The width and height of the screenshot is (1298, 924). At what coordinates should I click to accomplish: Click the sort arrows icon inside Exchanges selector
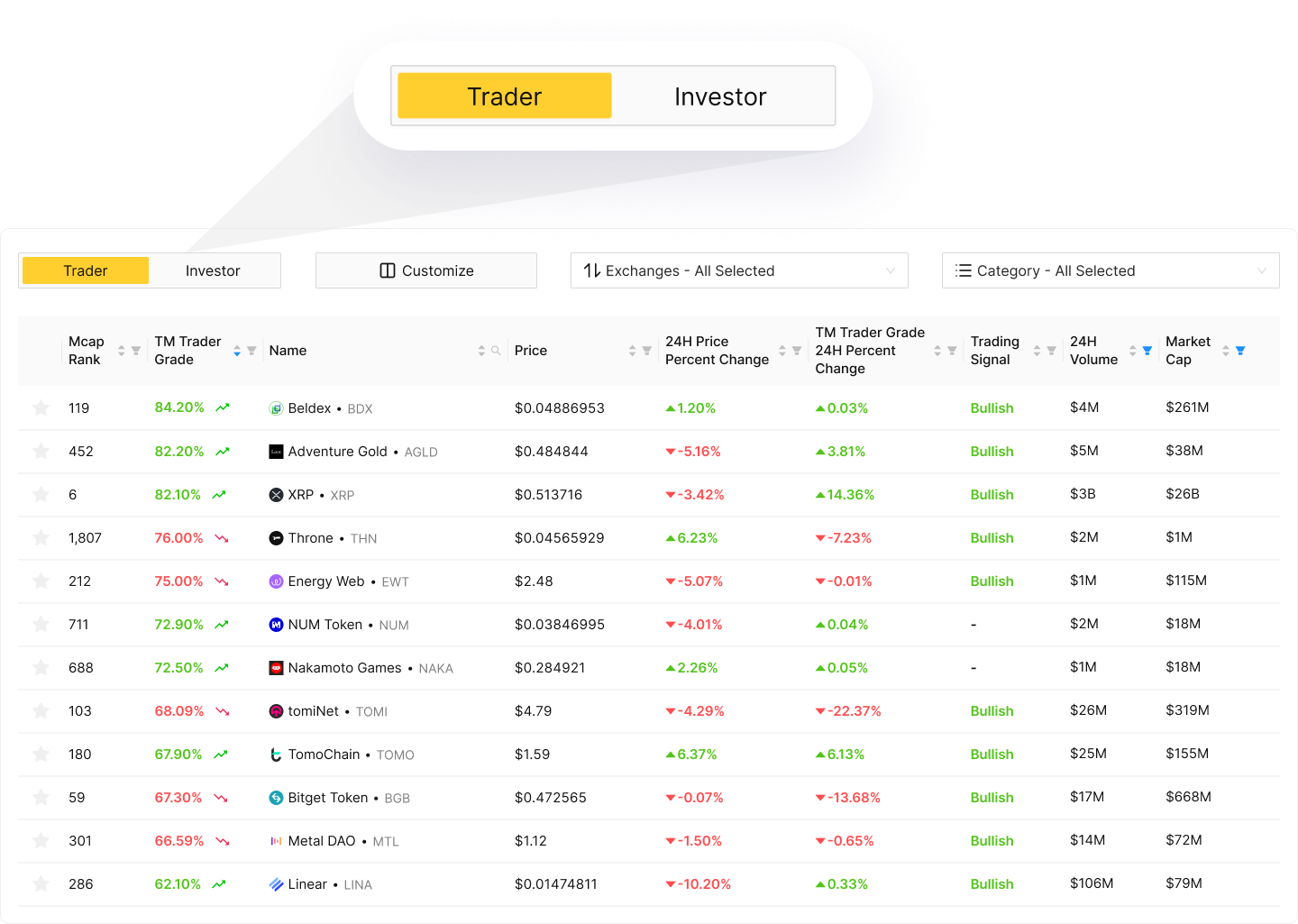coord(592,270)
